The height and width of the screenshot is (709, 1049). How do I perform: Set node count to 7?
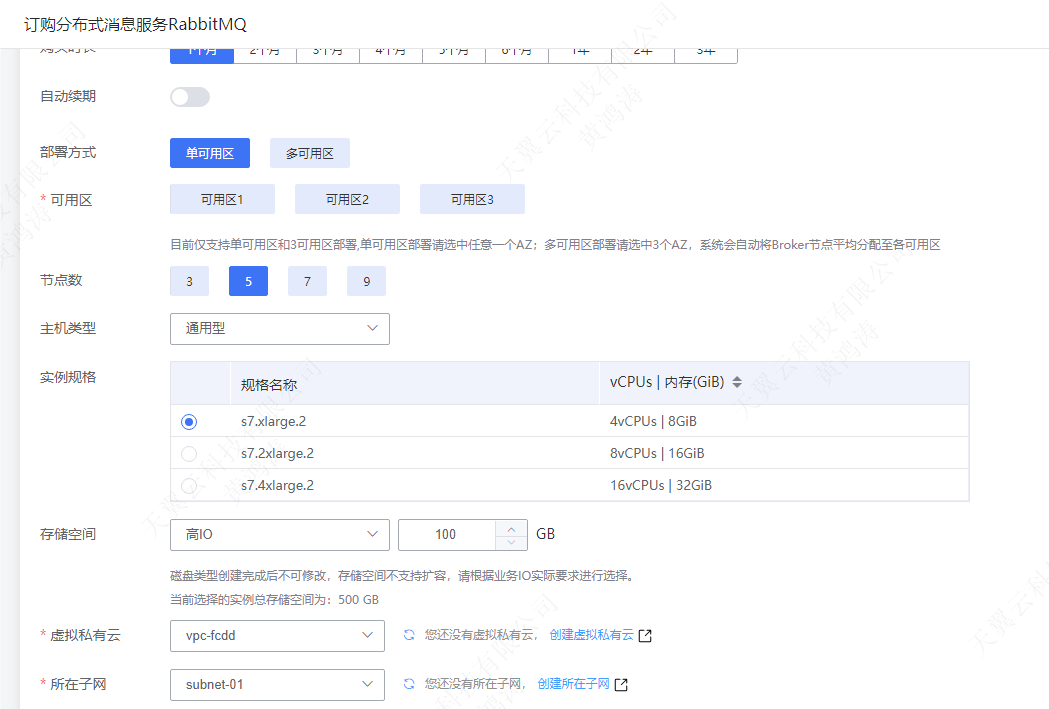[307, 282]
